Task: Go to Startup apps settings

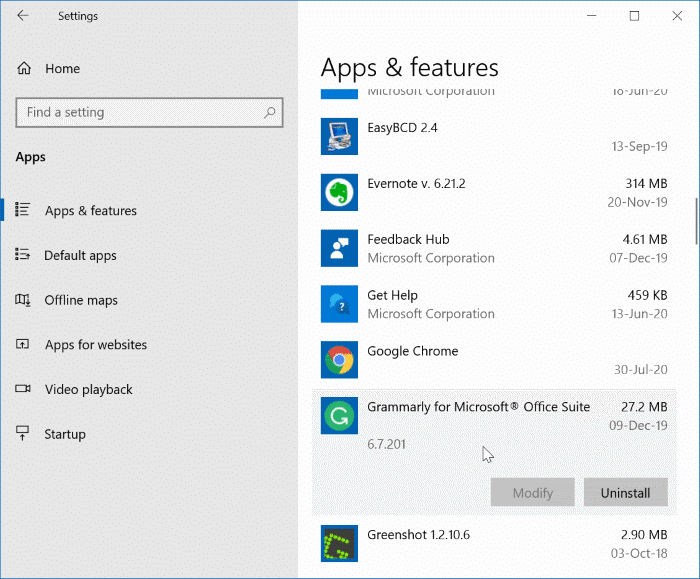Action: [x=65, y=434]
